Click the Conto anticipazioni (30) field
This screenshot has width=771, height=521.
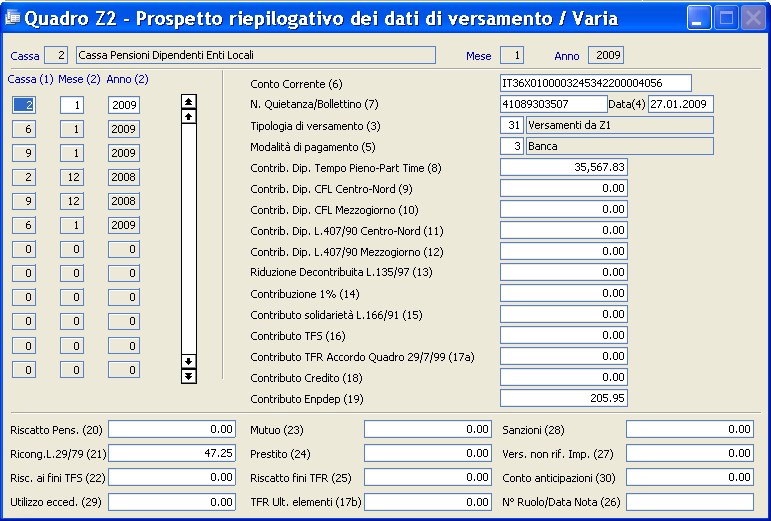[690, 477]
